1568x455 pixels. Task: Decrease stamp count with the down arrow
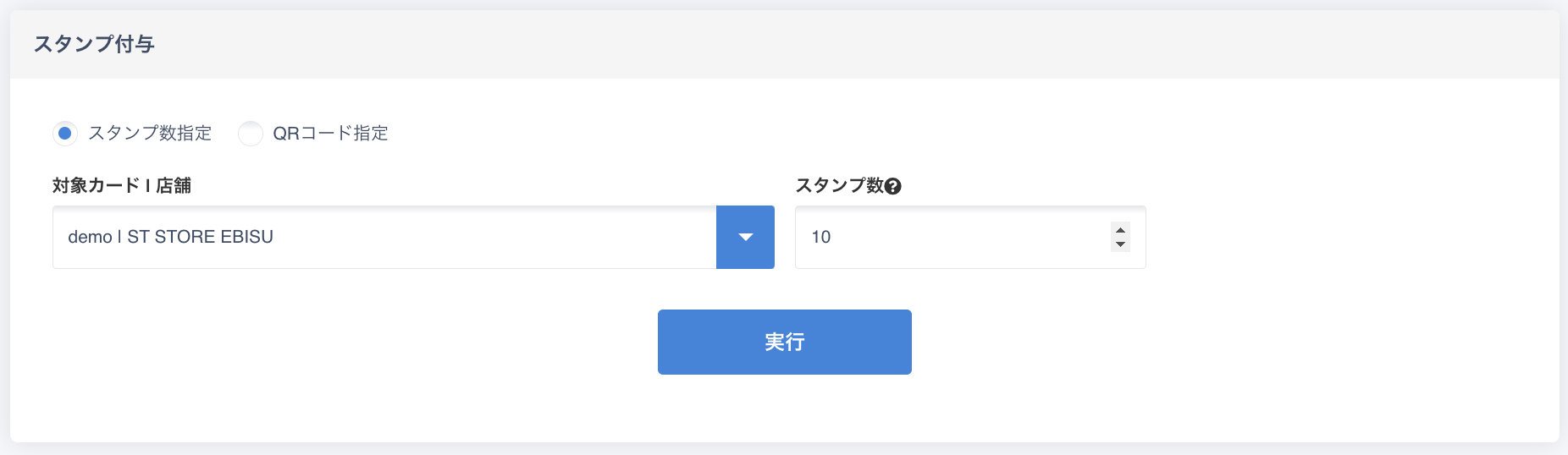pos(1120,244)
